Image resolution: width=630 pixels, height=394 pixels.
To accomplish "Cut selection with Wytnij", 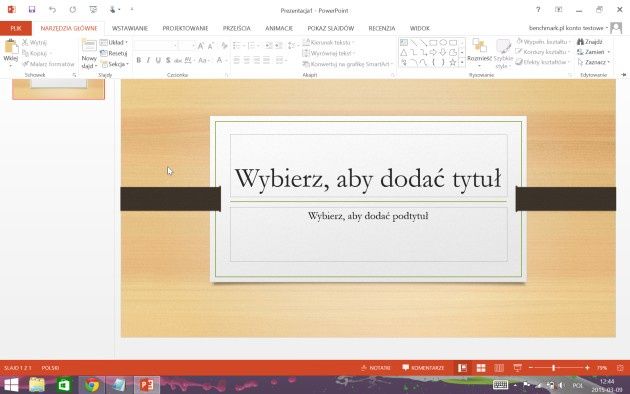I will click(x=35, y=42).
